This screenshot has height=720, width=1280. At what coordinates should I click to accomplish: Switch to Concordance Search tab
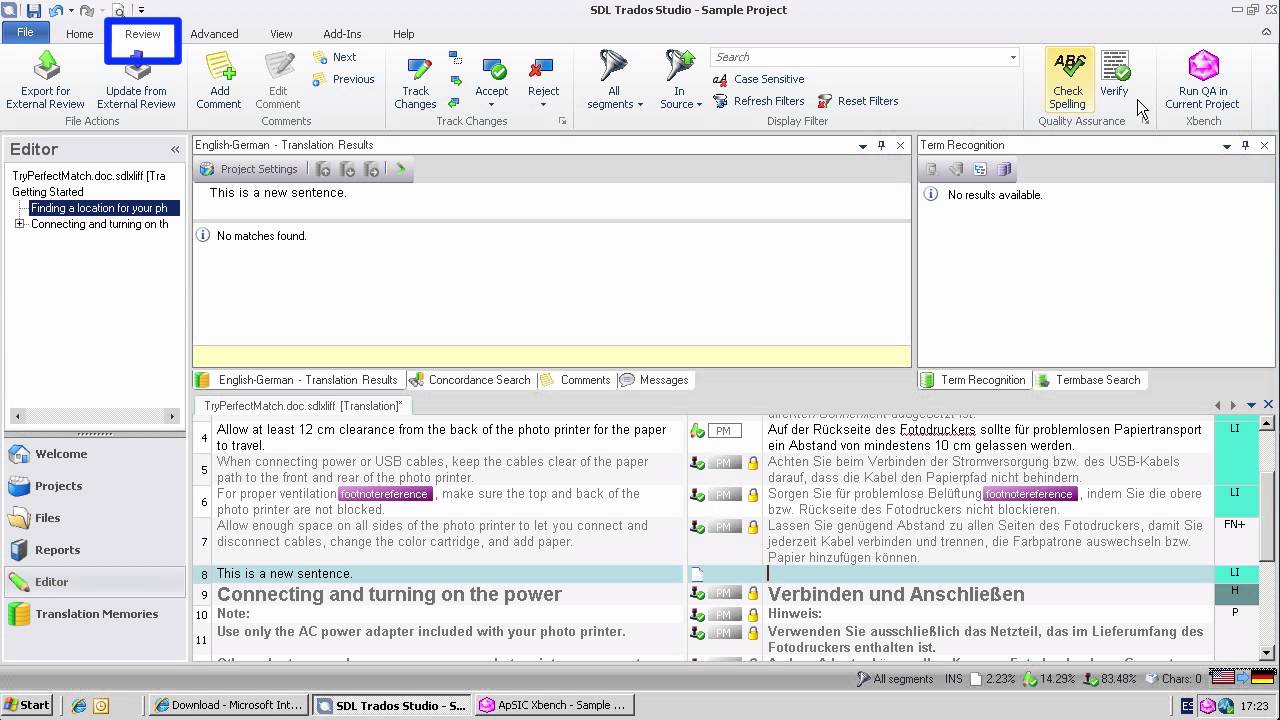(x=470, y=380)
